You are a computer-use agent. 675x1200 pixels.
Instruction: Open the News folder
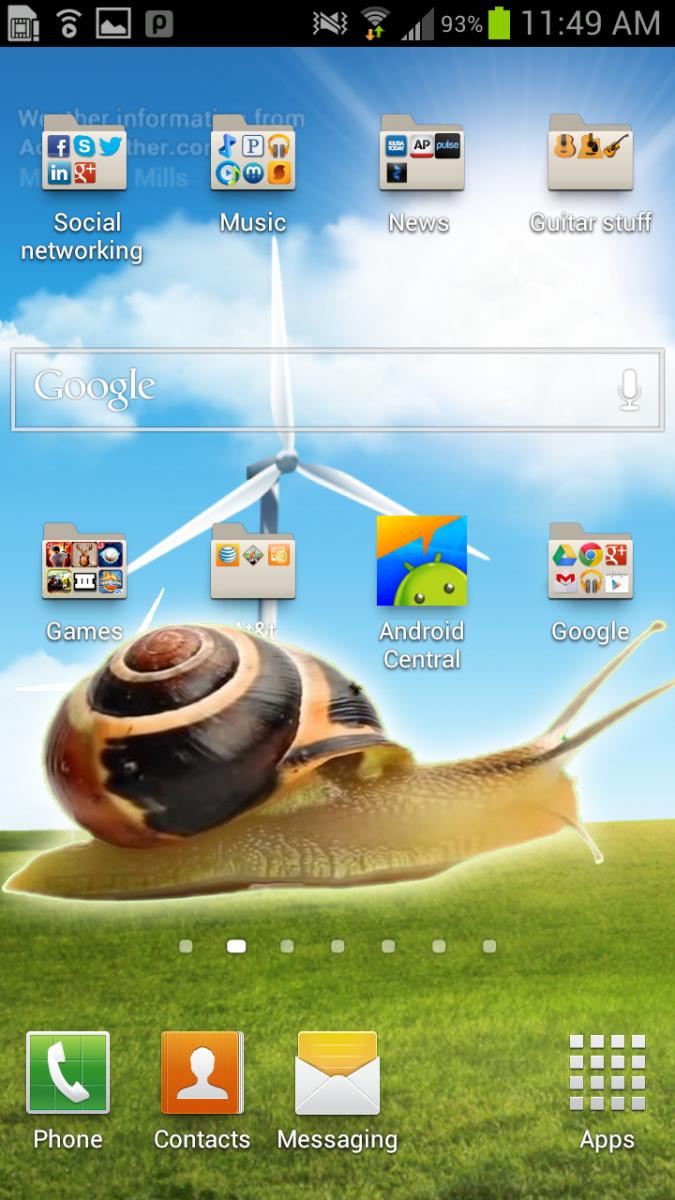[421, 155]
